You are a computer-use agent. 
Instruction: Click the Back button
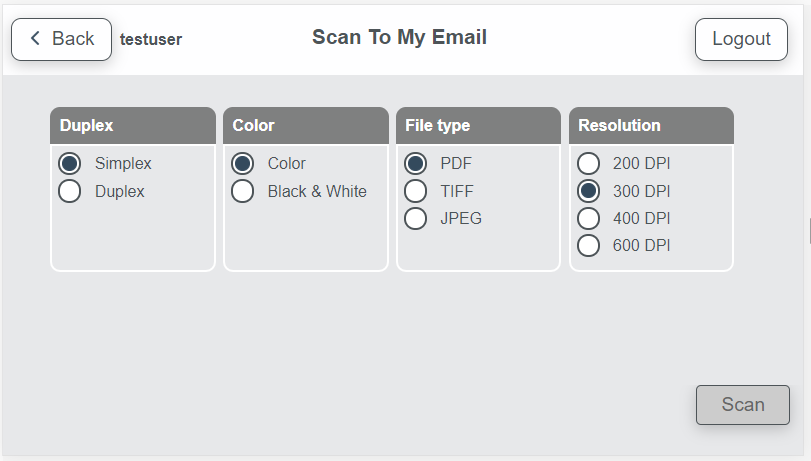pos(61,39)
